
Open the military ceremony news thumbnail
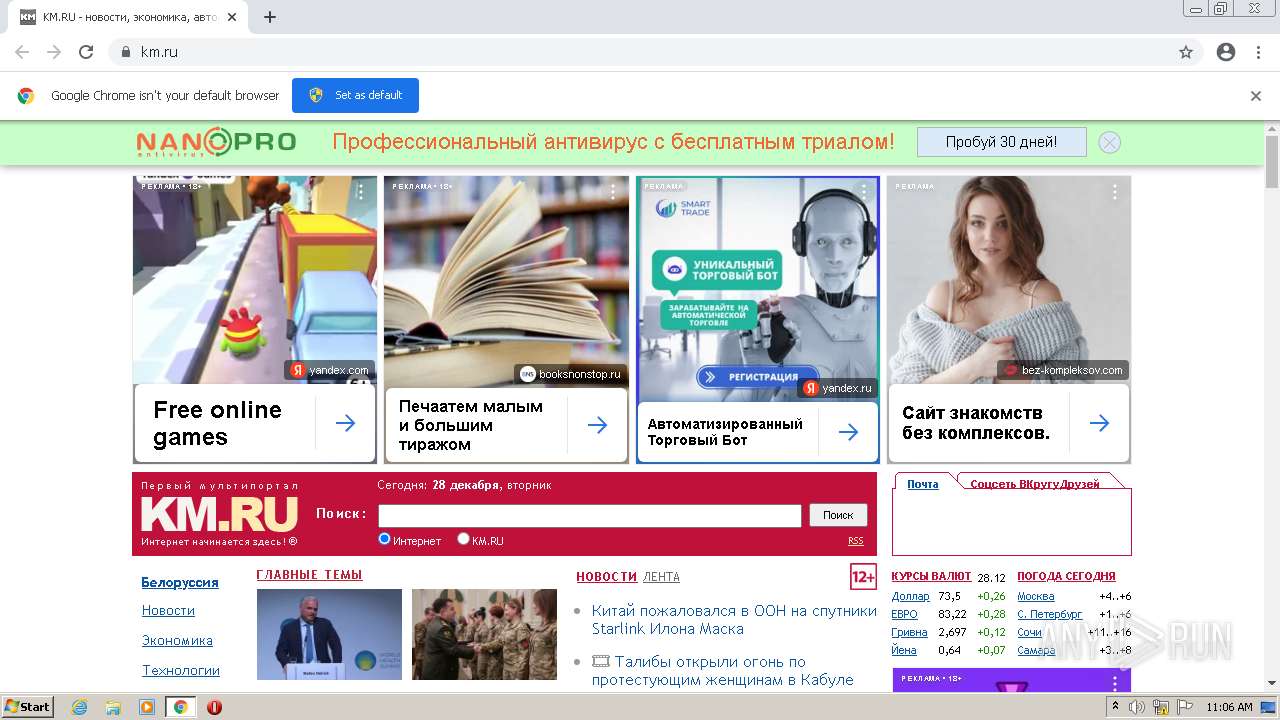[484, 634]
